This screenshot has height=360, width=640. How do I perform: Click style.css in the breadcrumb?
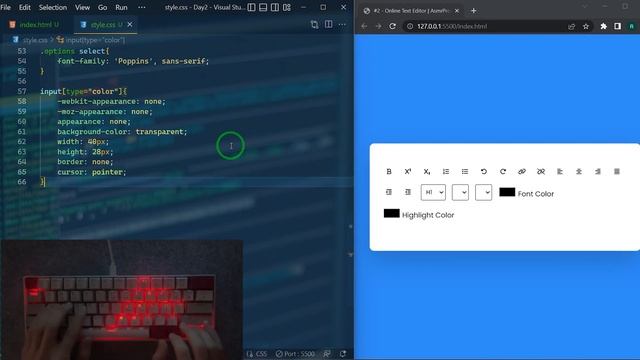(x=35, y=40)
